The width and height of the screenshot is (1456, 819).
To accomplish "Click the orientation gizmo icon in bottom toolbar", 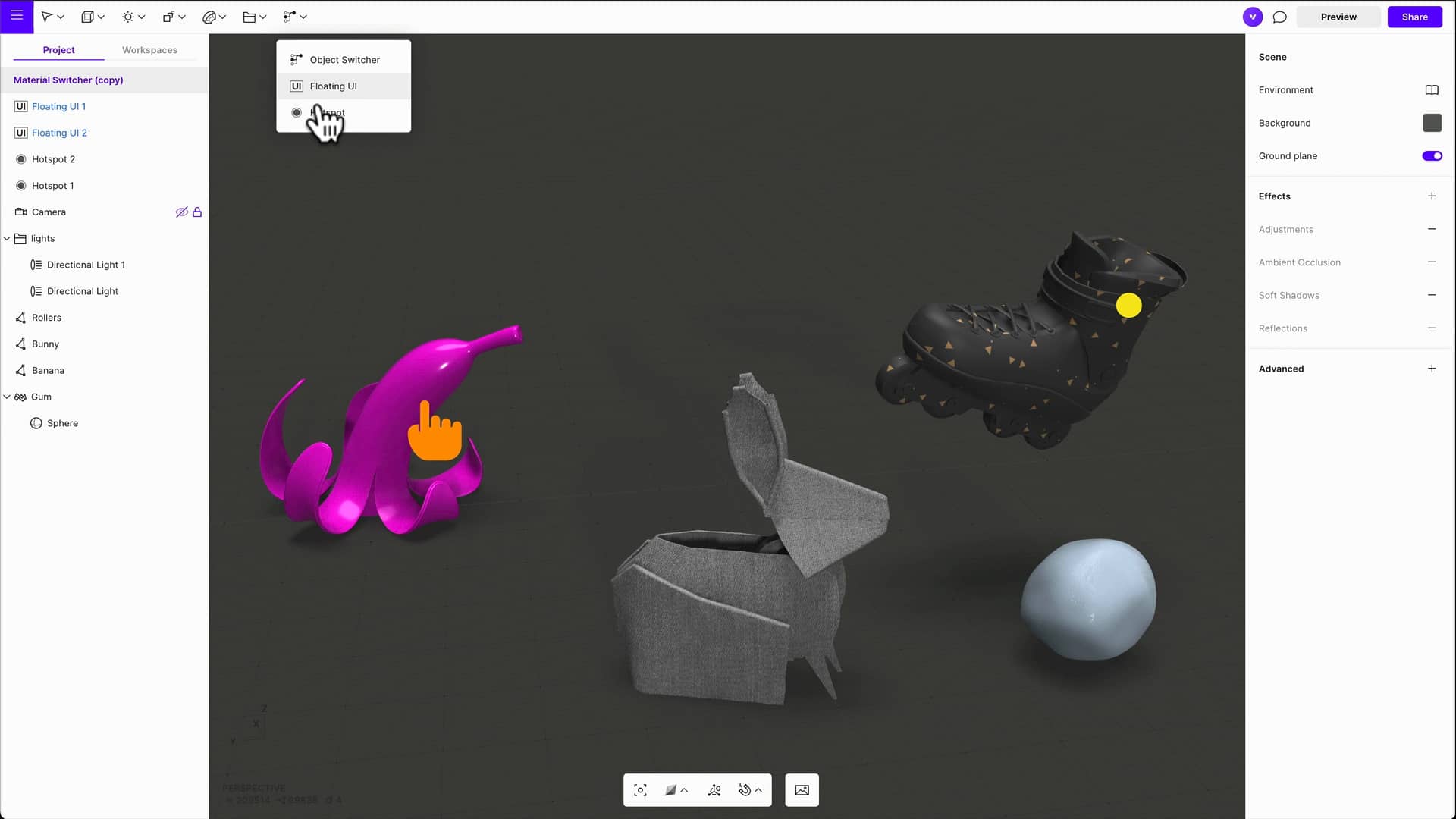I will click(x=714, y=789).
